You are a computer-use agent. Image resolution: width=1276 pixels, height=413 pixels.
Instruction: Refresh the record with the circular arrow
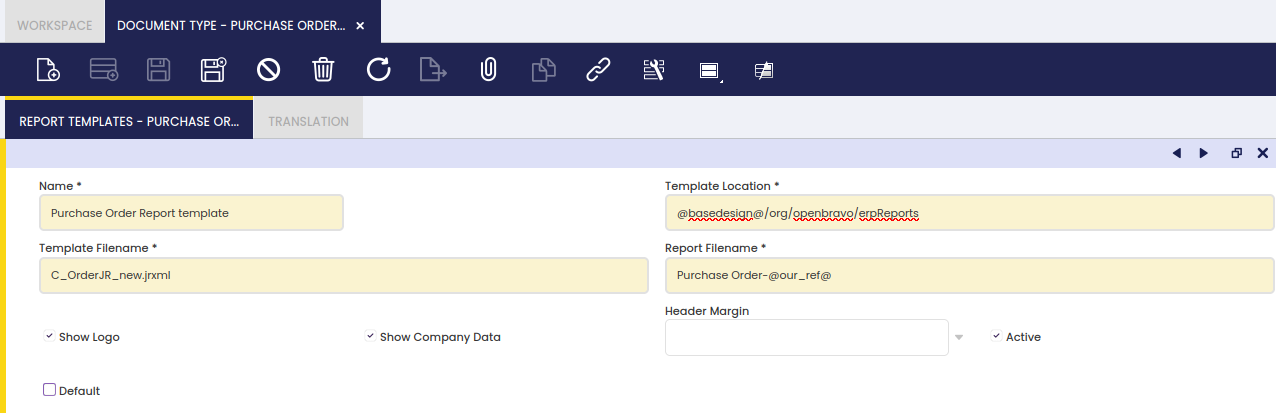[378, 70]
